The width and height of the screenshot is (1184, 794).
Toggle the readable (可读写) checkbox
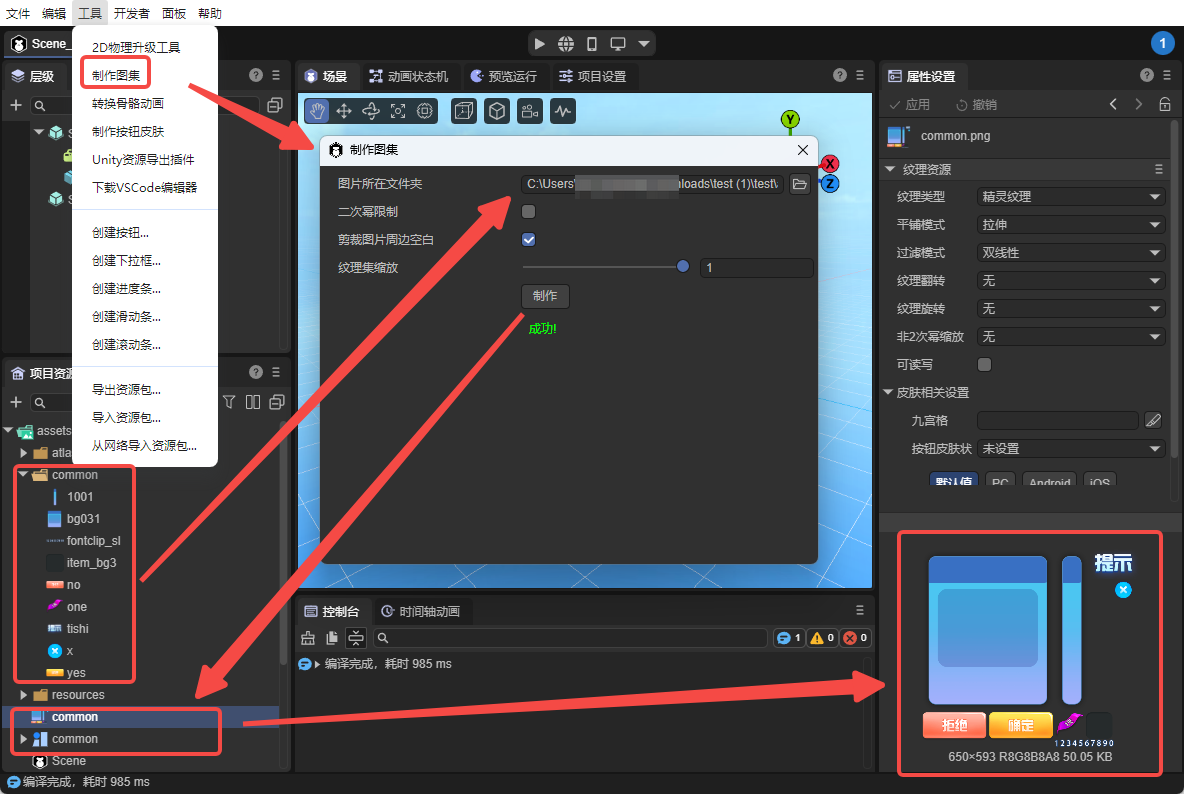click(984, 364)
